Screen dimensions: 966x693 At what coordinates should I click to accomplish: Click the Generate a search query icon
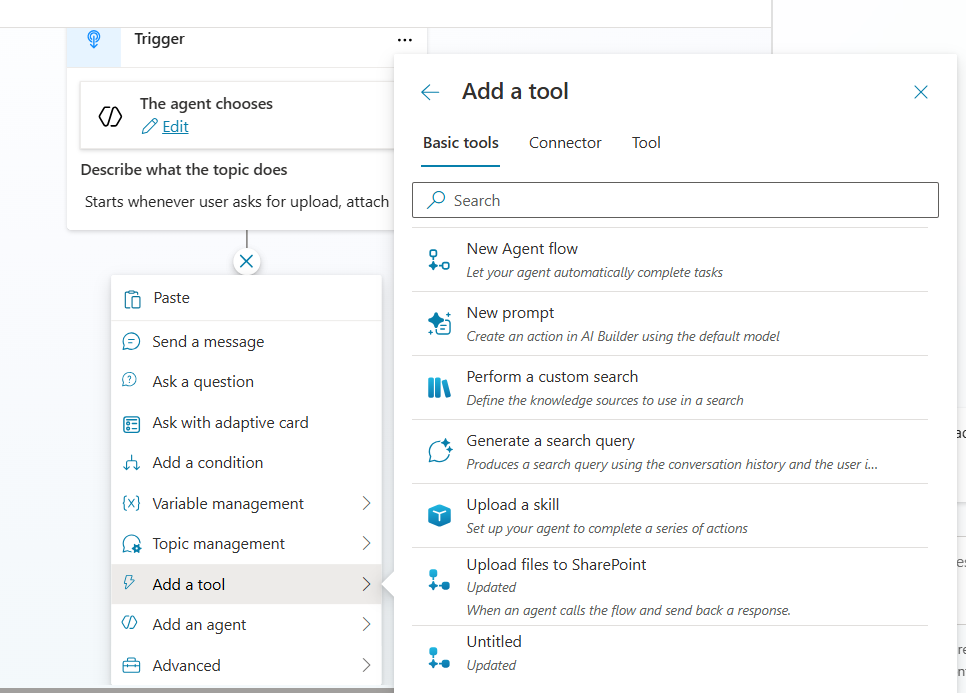tap(438, 449)
